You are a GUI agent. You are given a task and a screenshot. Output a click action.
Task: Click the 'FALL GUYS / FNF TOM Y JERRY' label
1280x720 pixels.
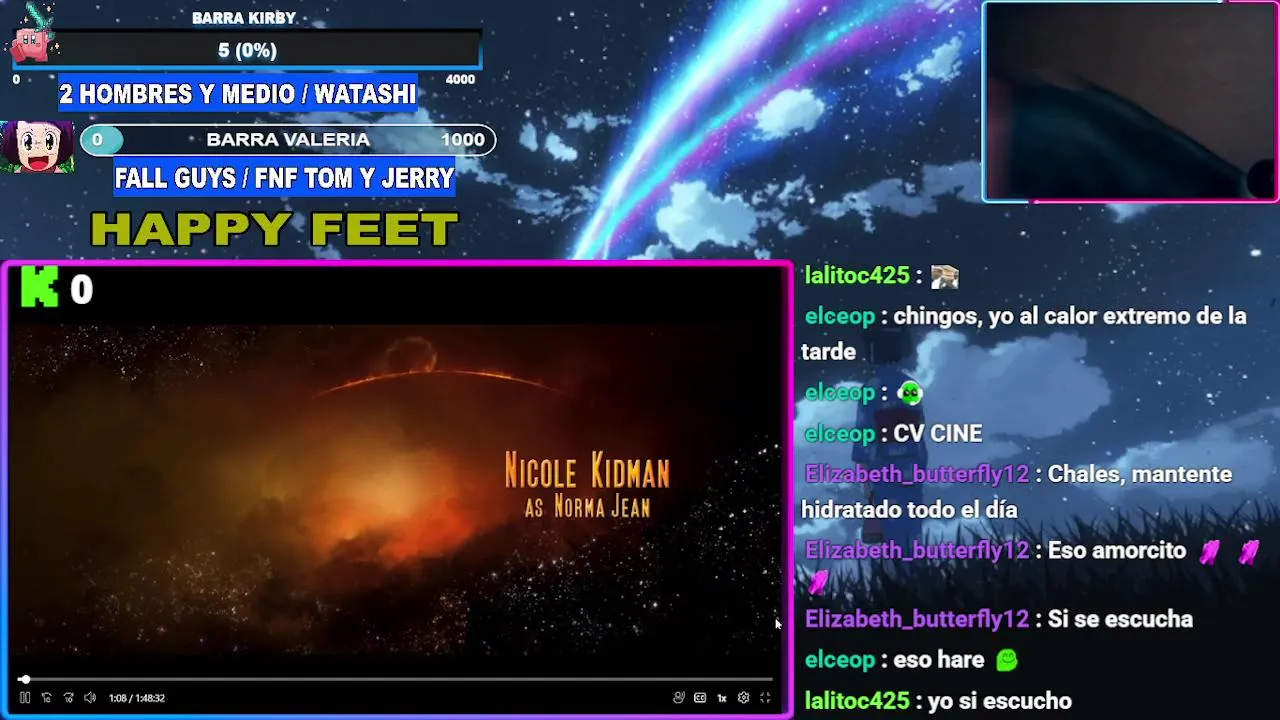284,178
